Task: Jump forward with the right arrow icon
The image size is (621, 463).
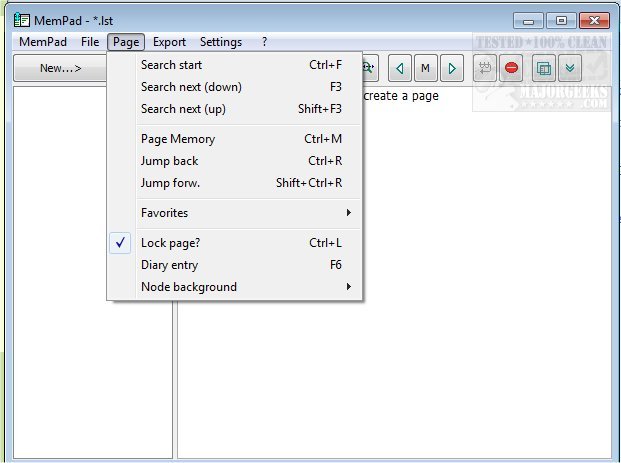Action: pos(452,68)
